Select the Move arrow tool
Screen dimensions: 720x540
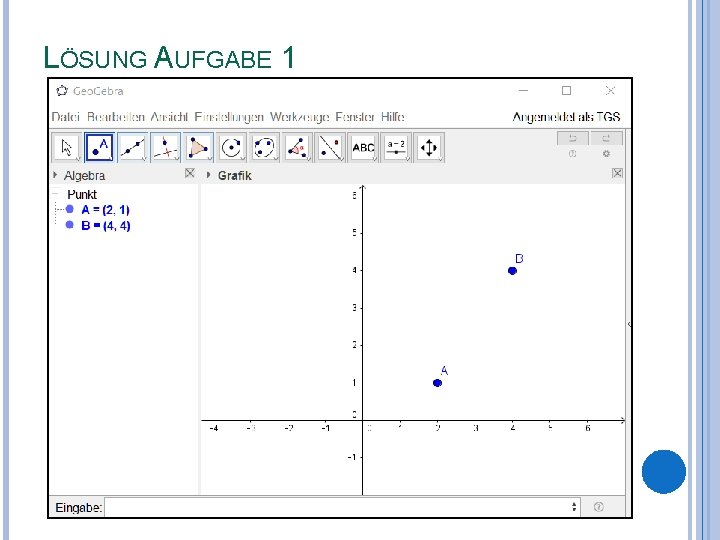[67, 147]
